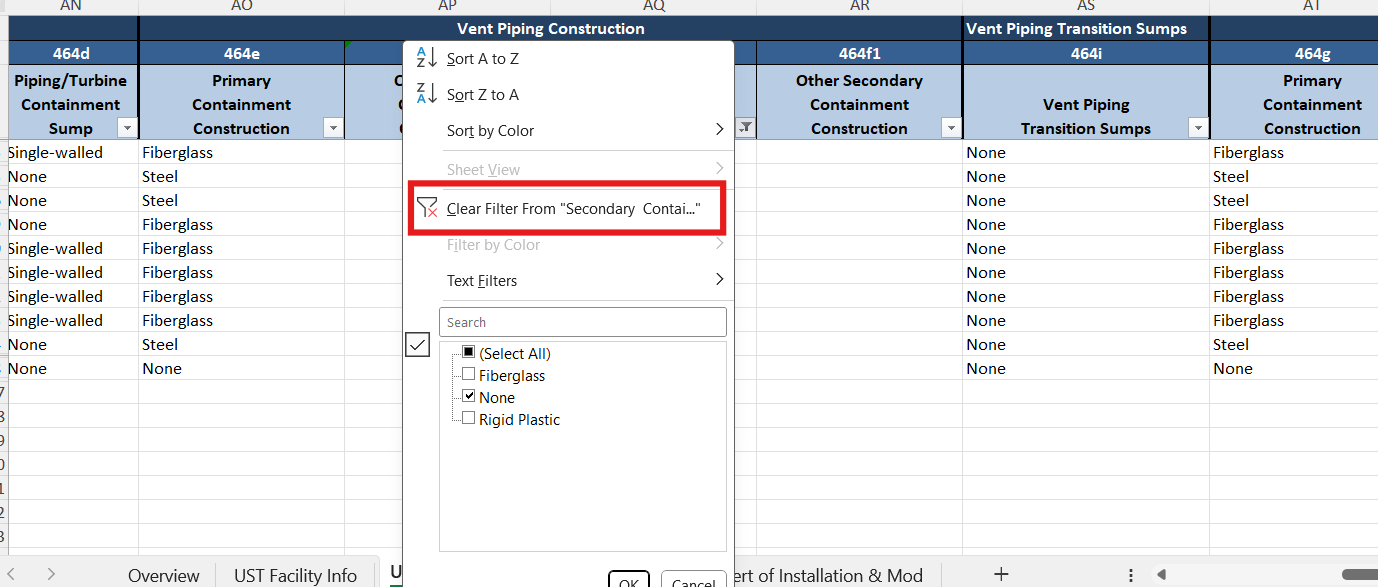Open filter dropdown for Other Secondary Containment Construction

(x=951, y=128)
